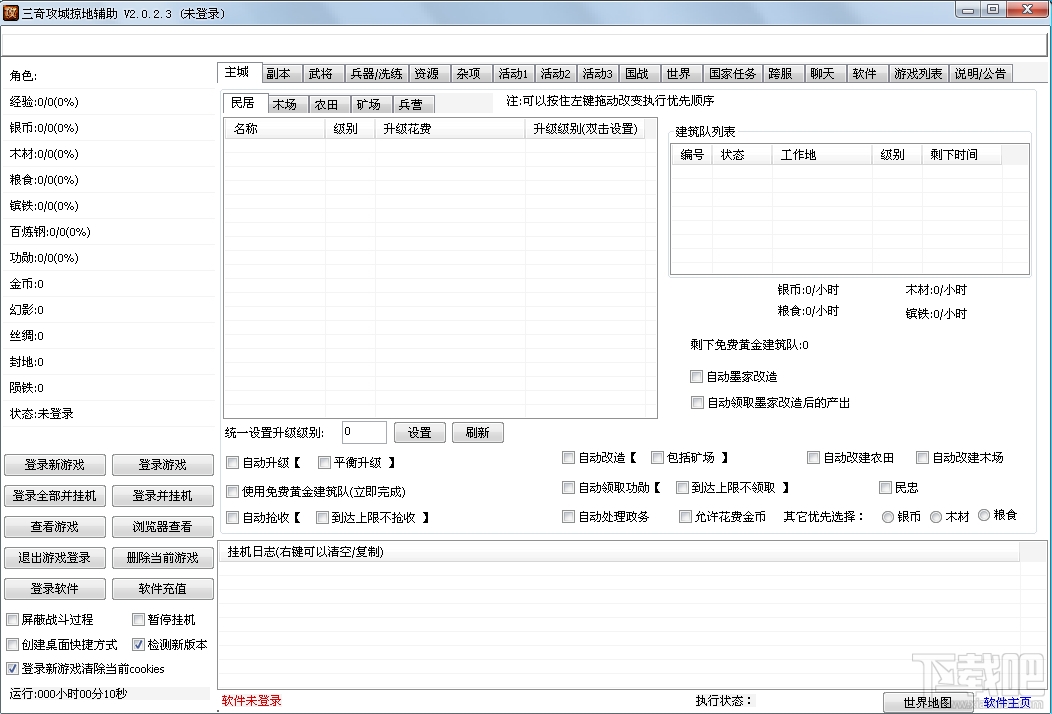Select the 粮食 priority radio button

click(984, 515)
